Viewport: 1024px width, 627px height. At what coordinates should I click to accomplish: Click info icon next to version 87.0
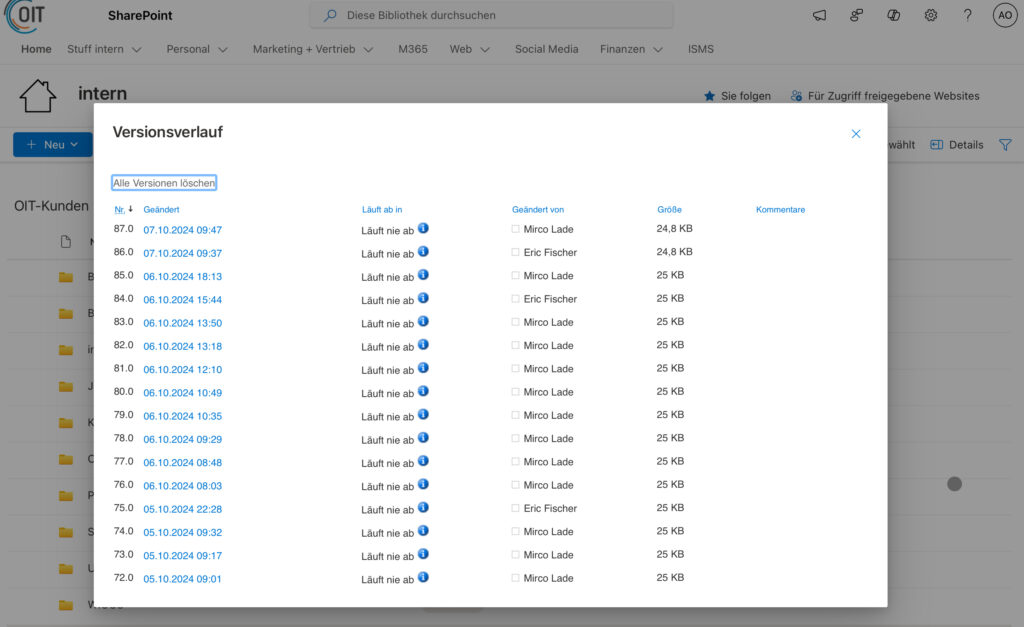(x=423, y=229)
